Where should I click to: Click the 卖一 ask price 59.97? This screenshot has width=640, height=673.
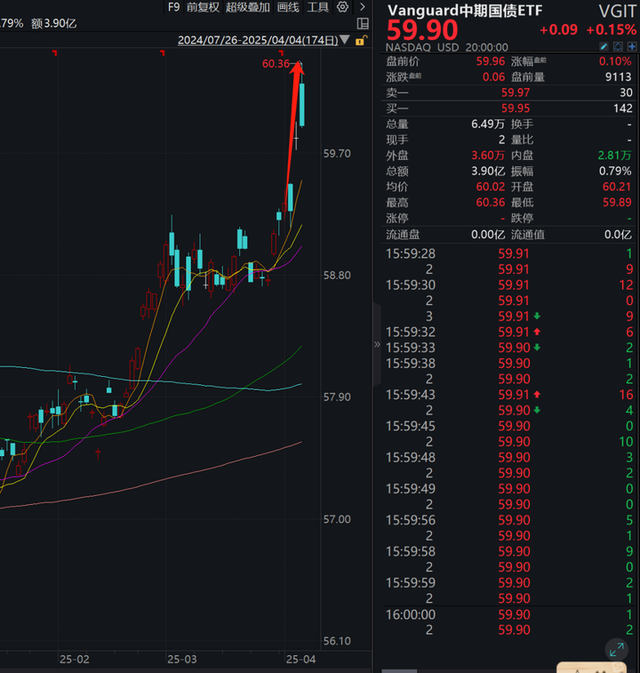pos(516,93)
